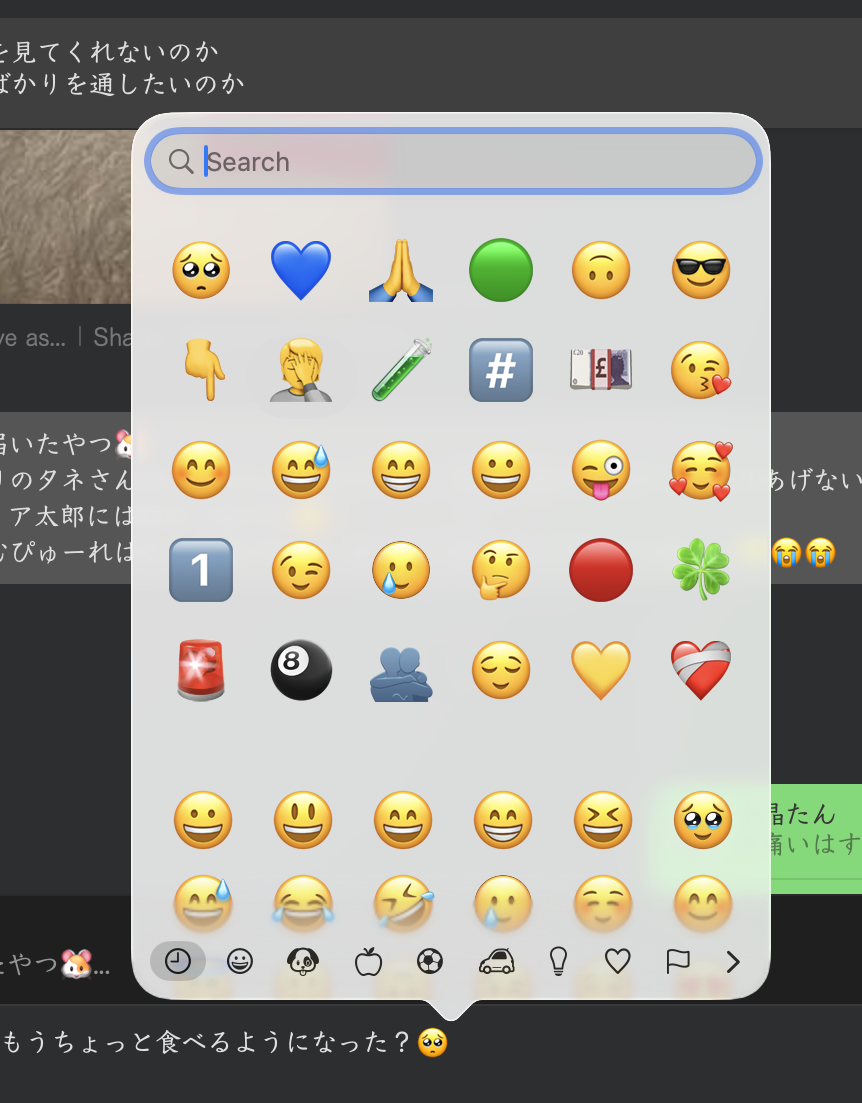Select the mending heart emoji

(x=701, y=670)
